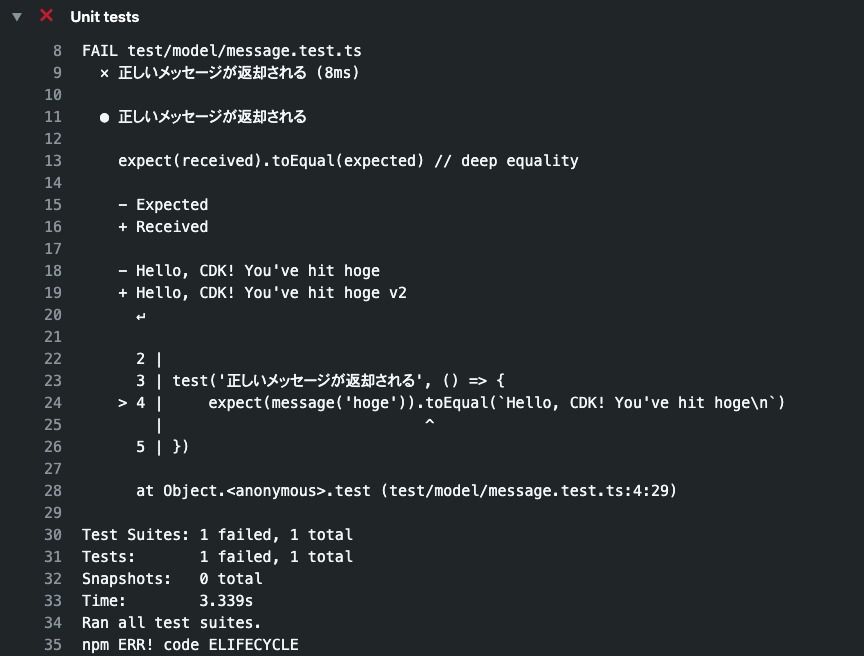Click line number 19 link
864x656 pixels.
click(53, 293)
